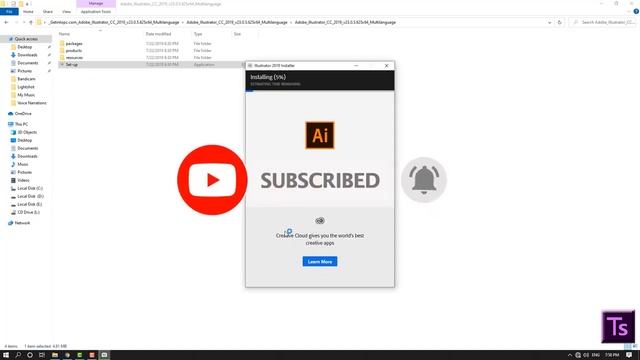Switch to the Home ribbon tab
This screenshot has width=640, height=360.
click(x=28, y=11)
